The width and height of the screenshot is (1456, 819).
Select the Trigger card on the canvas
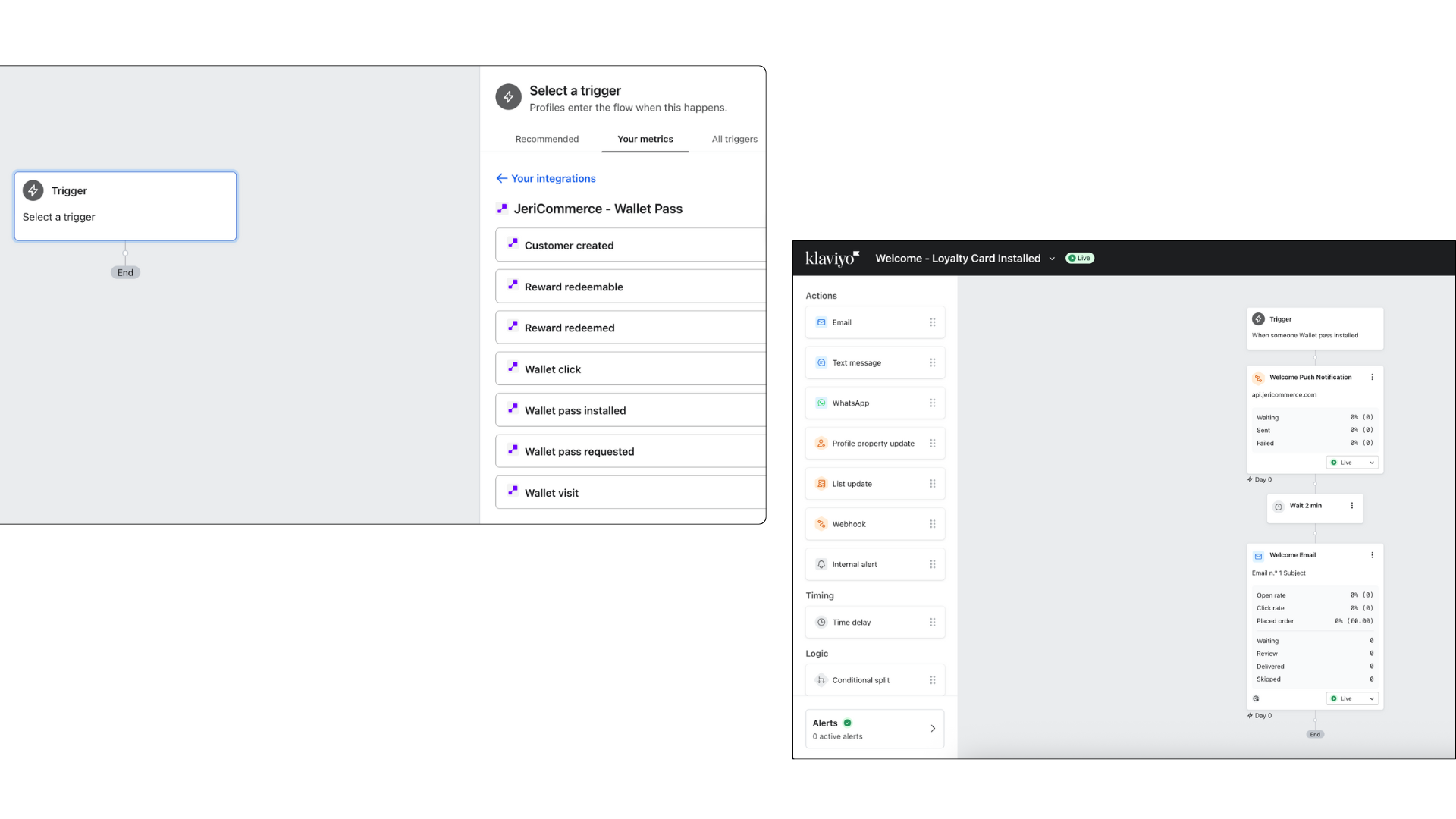pos(125,206)
